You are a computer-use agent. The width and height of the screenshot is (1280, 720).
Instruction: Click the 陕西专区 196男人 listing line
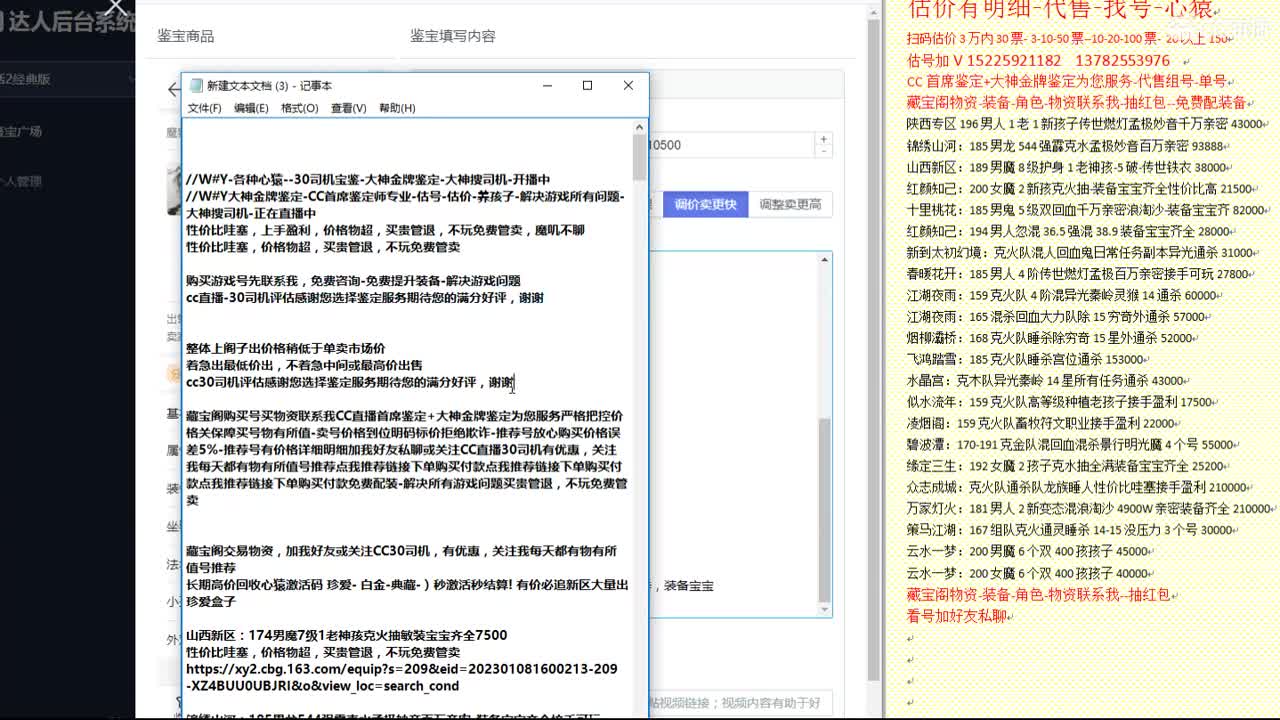click(1086, 124)
